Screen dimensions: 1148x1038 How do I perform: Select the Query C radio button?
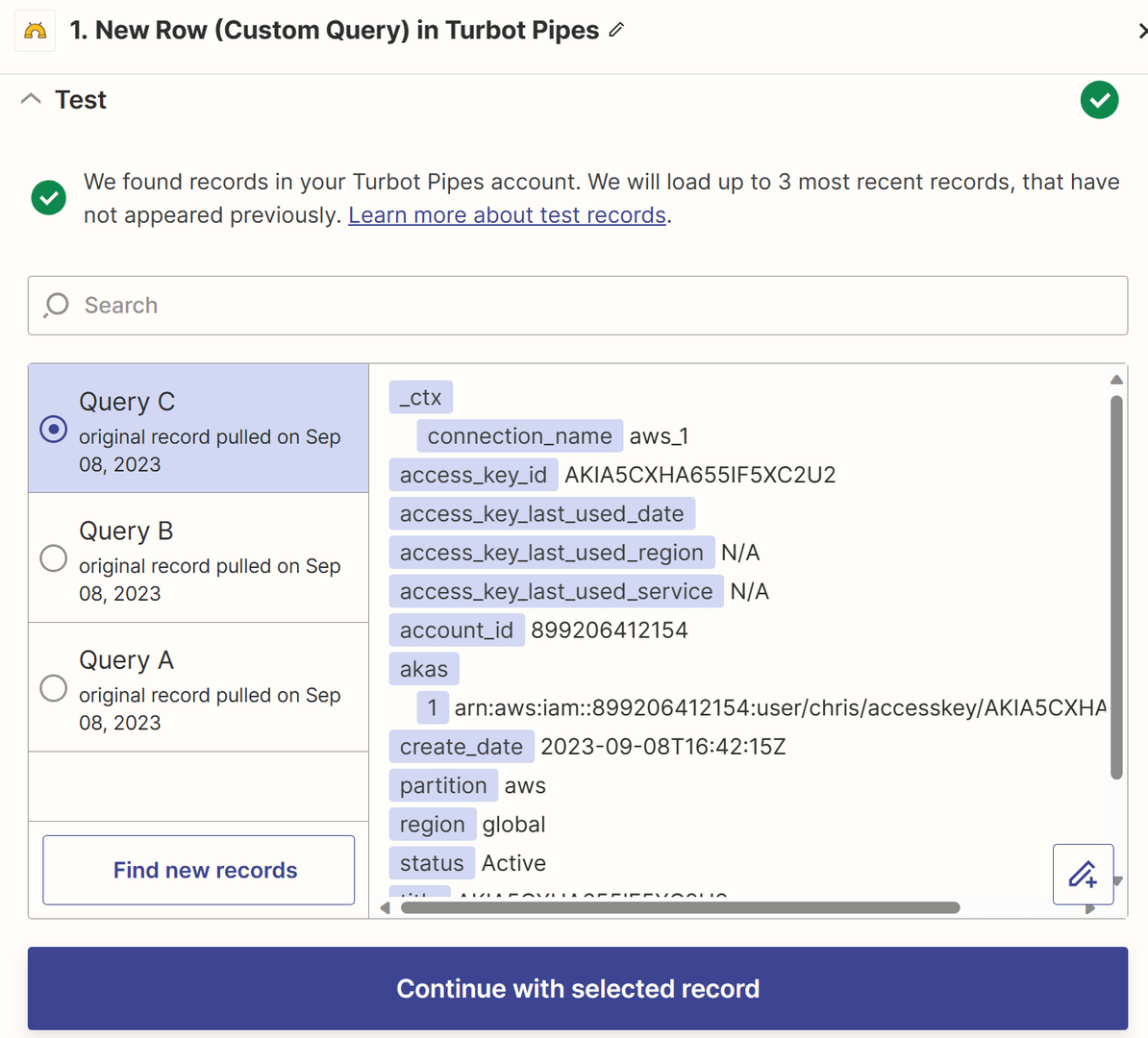click(x=54, y=429)
